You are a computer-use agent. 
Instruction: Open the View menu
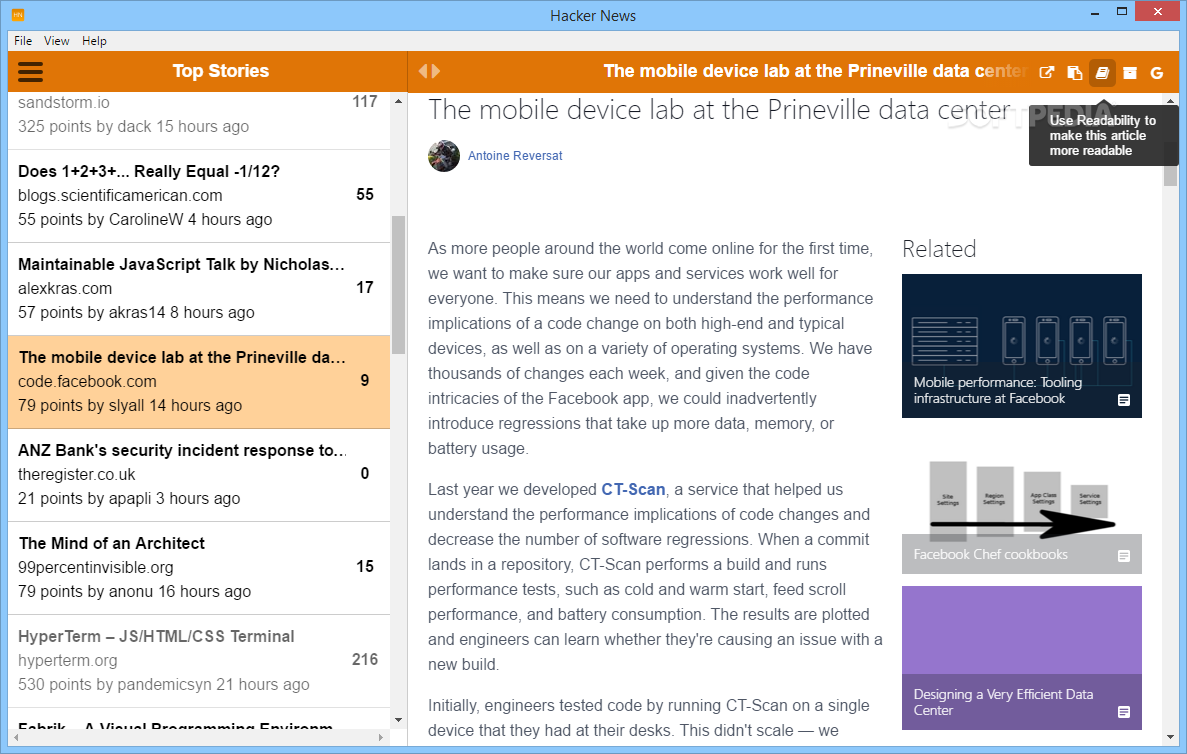tap(57, 41)
